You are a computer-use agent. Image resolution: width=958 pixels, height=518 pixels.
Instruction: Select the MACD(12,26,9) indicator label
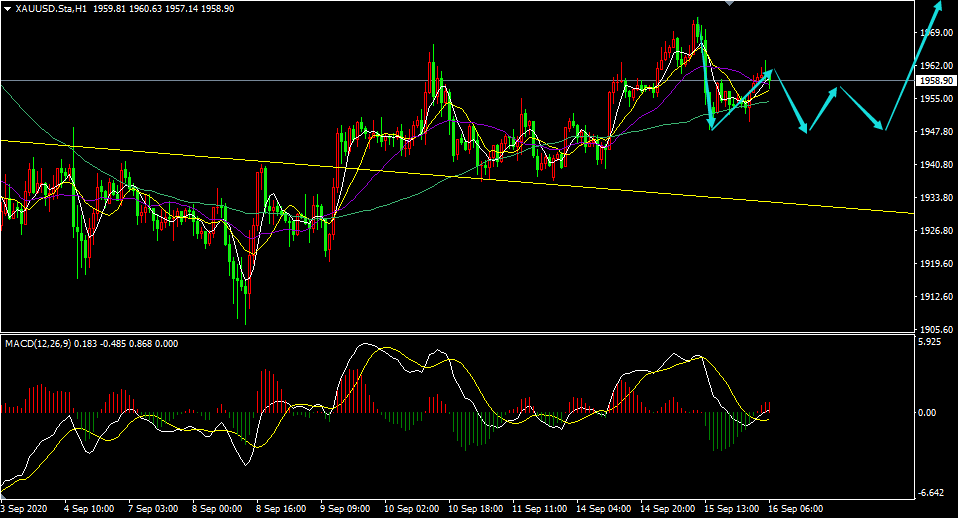[x=37, y=344]
